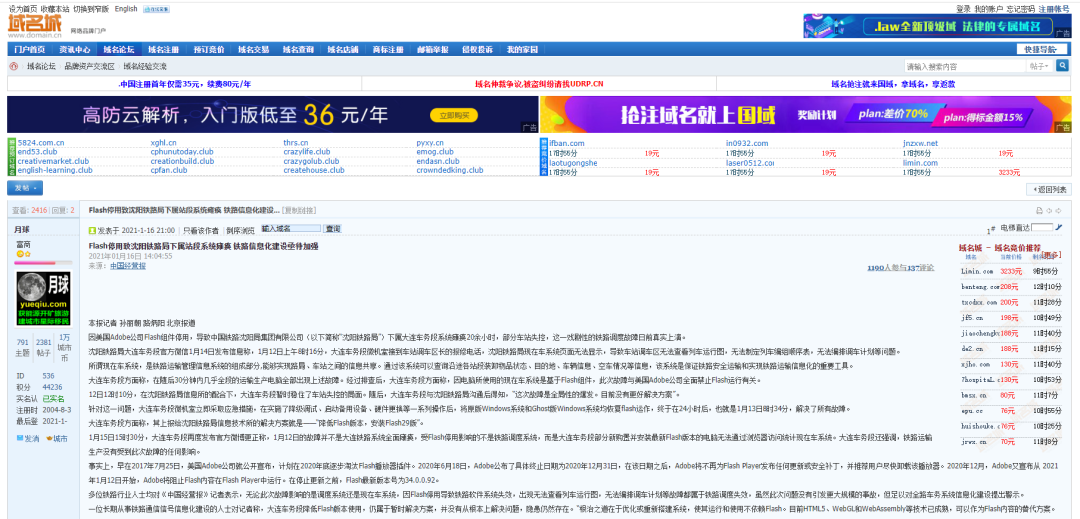Click the print icon above the post
The height and width of the screenshot is (519, 1080).
[x=1039, y=211]
